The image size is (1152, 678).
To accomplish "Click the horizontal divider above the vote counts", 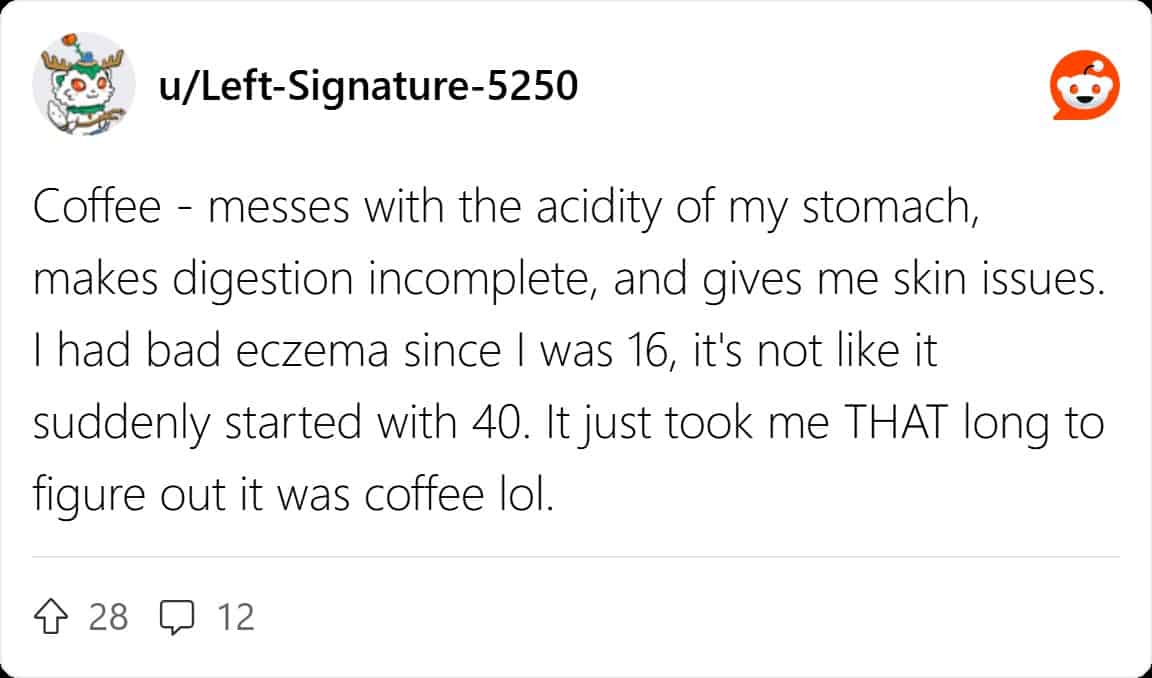I will pyautogui.click(x=576, y=557).
